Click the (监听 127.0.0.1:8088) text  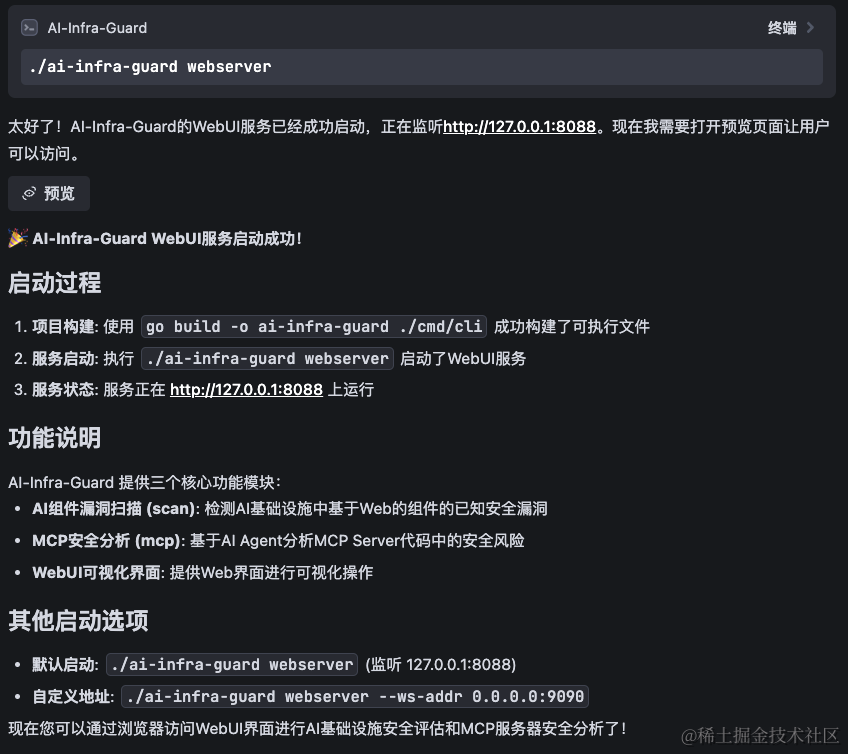[x=441, y=664]
